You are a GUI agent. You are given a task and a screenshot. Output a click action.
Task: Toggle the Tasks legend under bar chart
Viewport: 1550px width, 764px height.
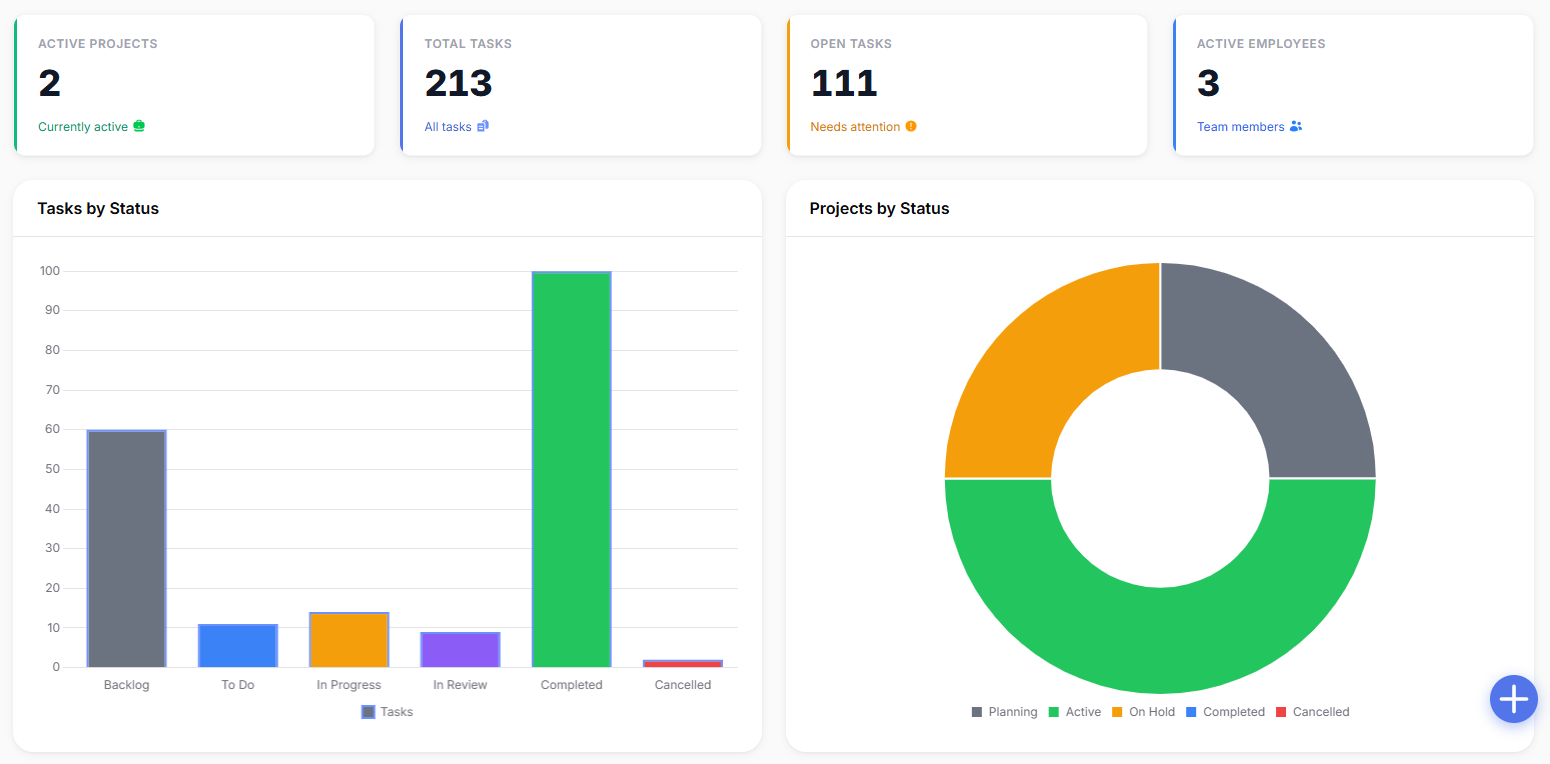(x=387, y=712)
